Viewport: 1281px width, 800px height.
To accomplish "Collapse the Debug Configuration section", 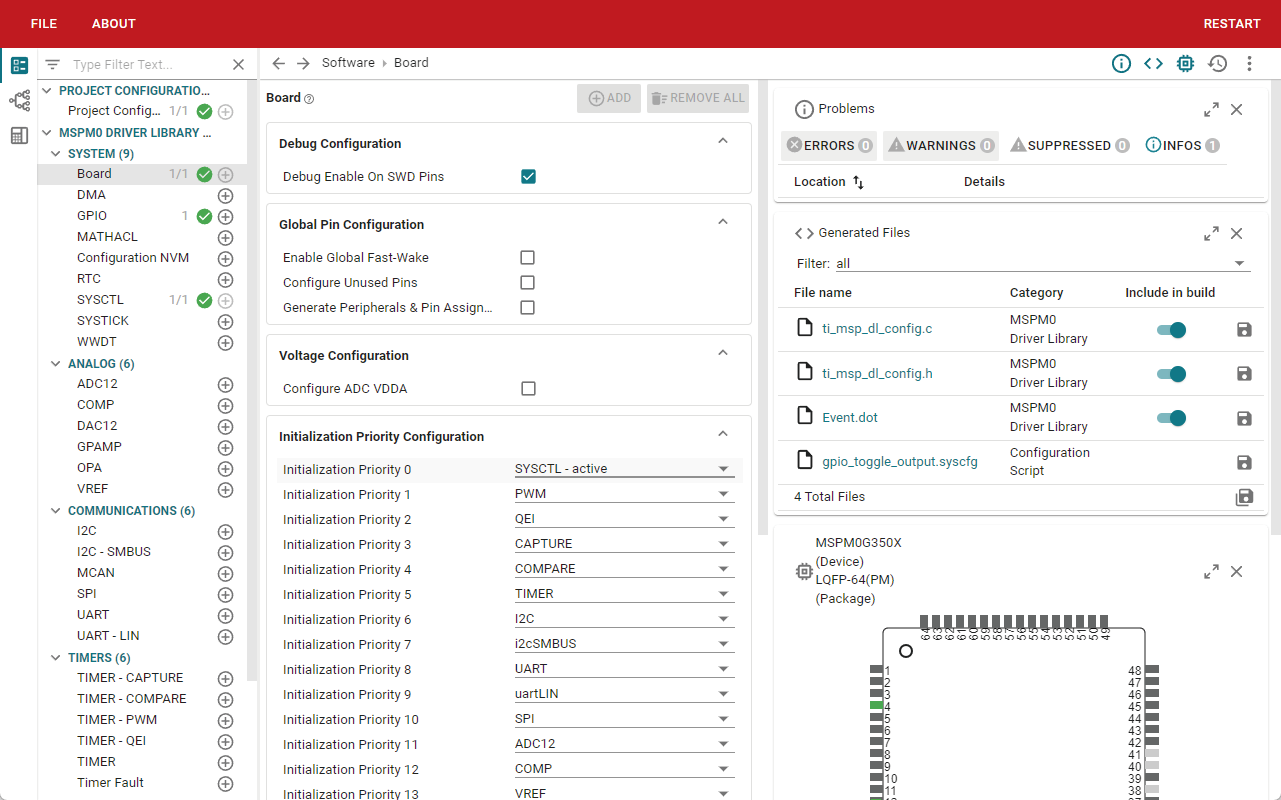I will click(x=723, y=142).
